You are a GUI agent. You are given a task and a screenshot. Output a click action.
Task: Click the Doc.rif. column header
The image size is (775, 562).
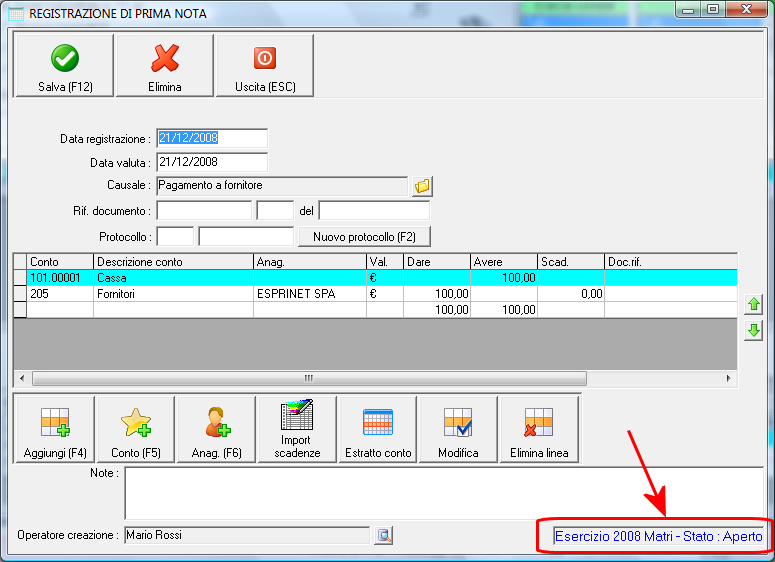tap(671, 262)
